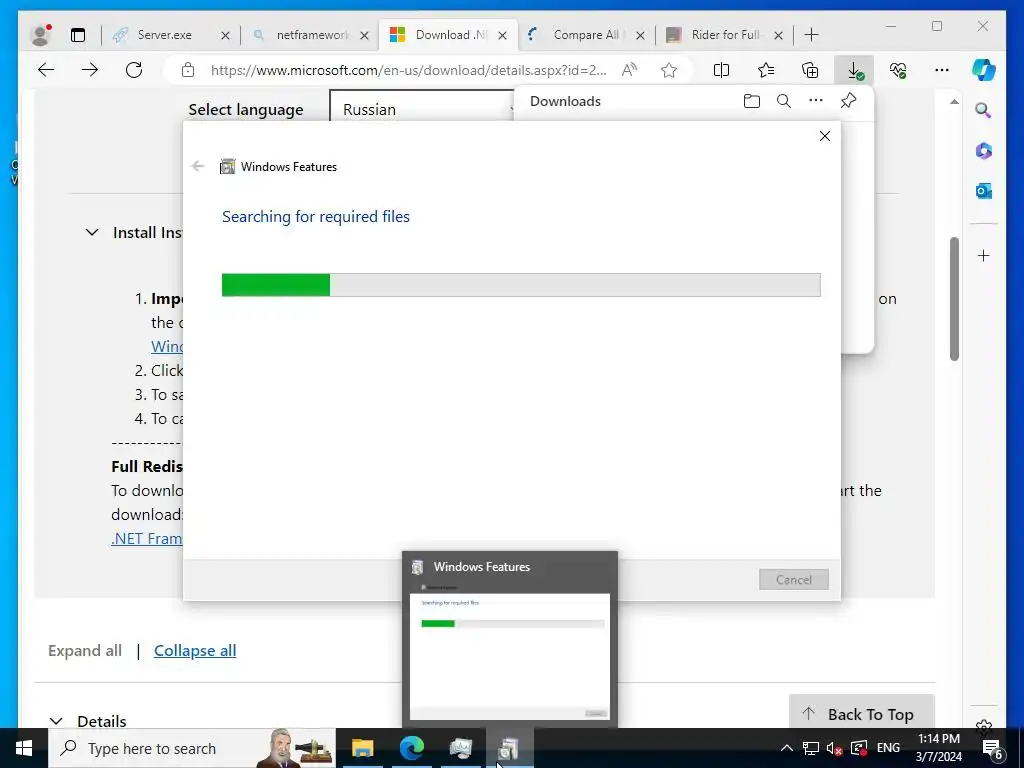Open downloads folder icon
The width and height of the screenshot is (1024, 768).
point(752,101)
